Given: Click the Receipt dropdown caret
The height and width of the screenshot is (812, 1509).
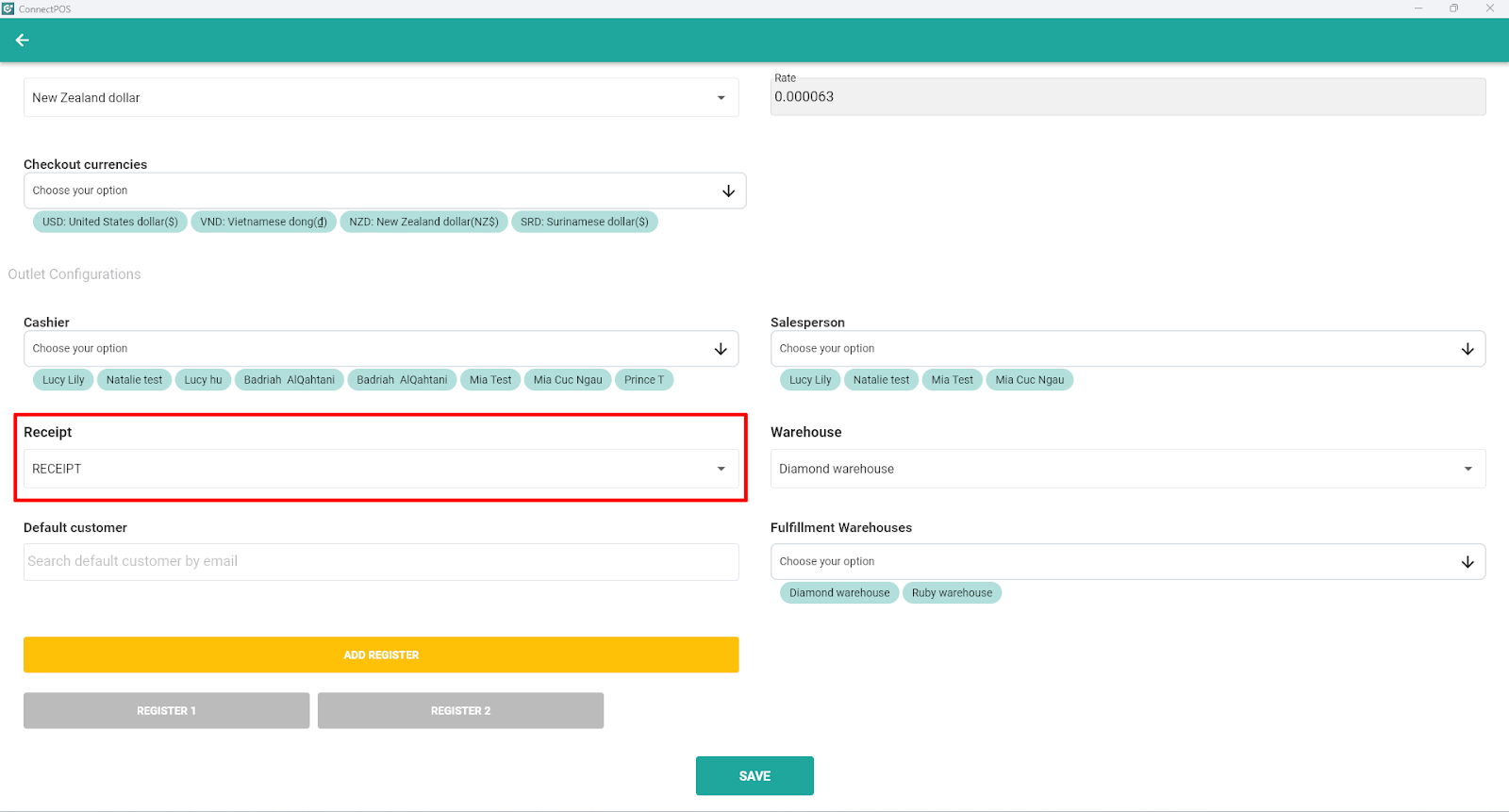Looking at the screenshot, I should pos(721,469).
